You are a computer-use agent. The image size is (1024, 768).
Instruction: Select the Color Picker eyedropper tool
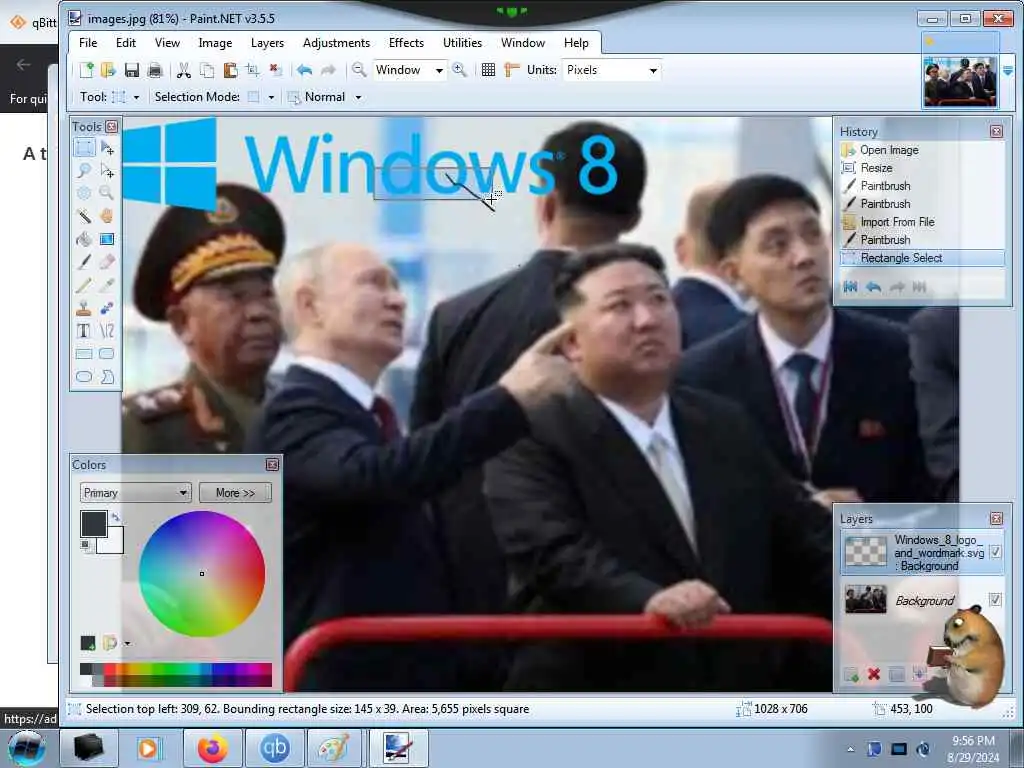[106, 285]
